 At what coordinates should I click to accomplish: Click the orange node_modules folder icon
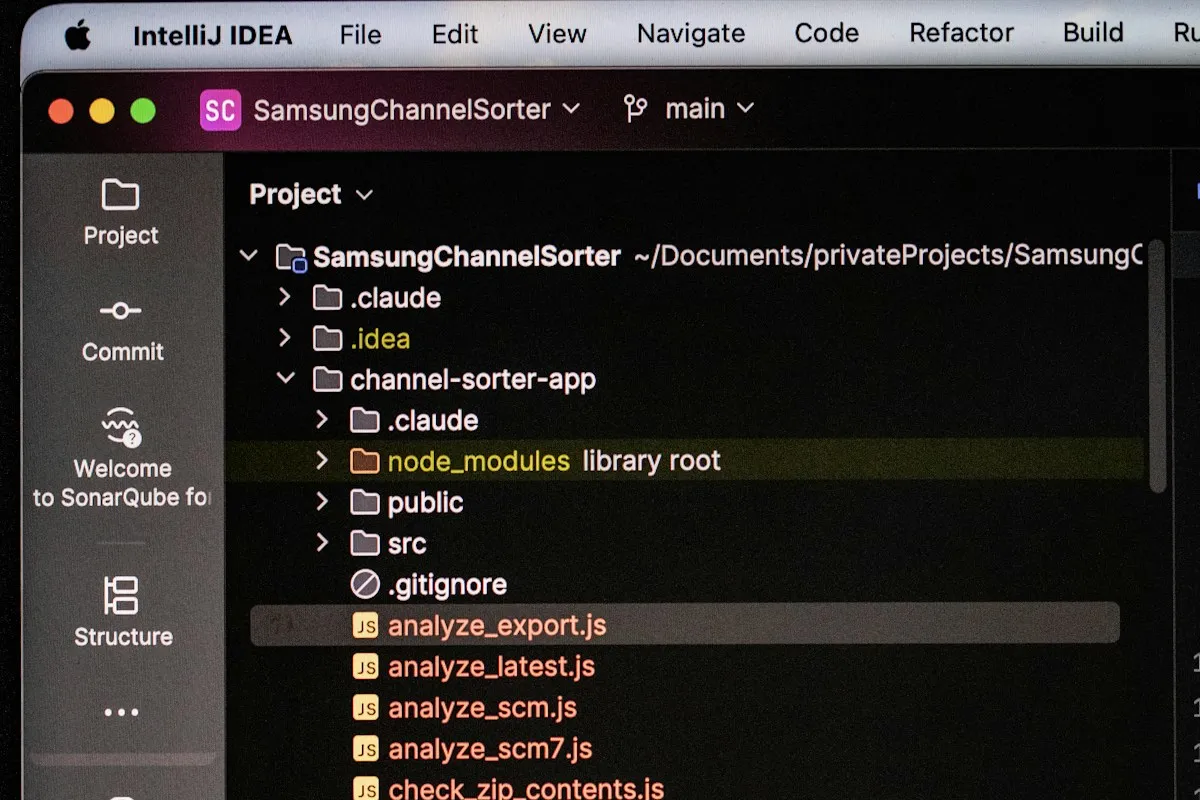[365, 462]
